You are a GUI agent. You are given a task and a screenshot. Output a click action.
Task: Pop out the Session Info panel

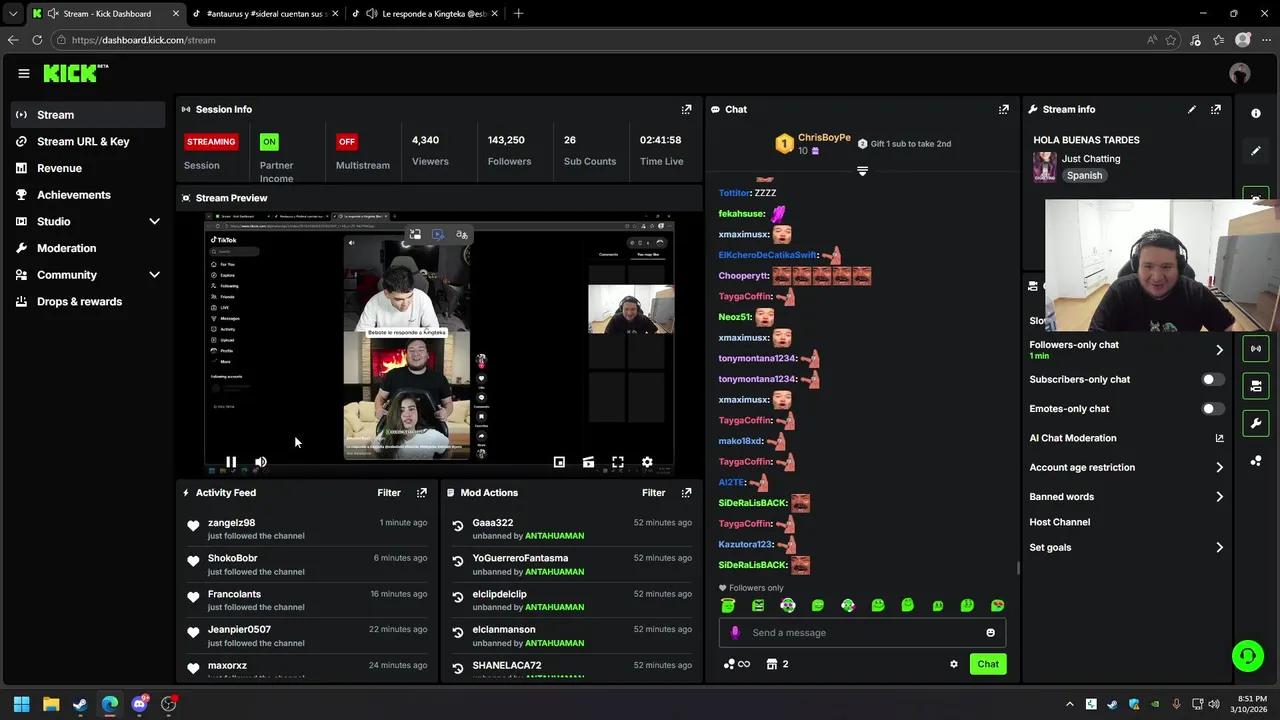(x=686, y=109)
